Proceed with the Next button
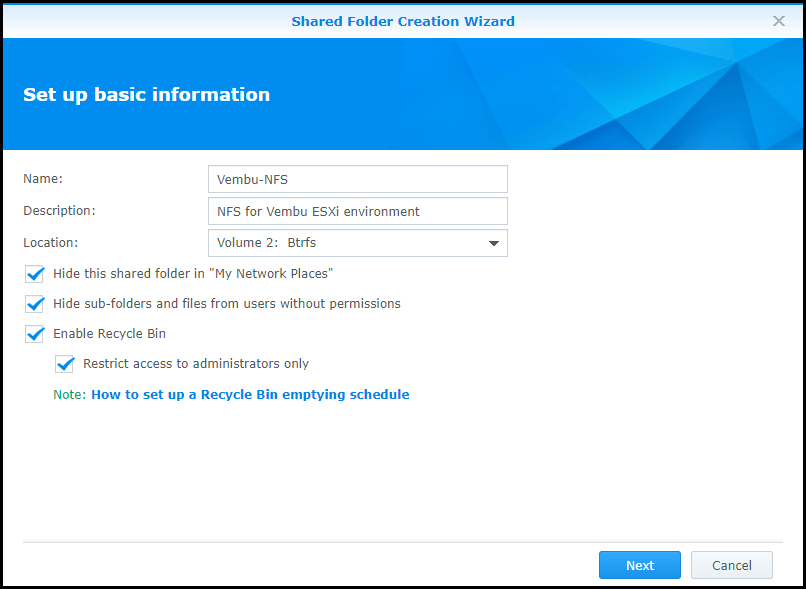 tap(640, 565)
